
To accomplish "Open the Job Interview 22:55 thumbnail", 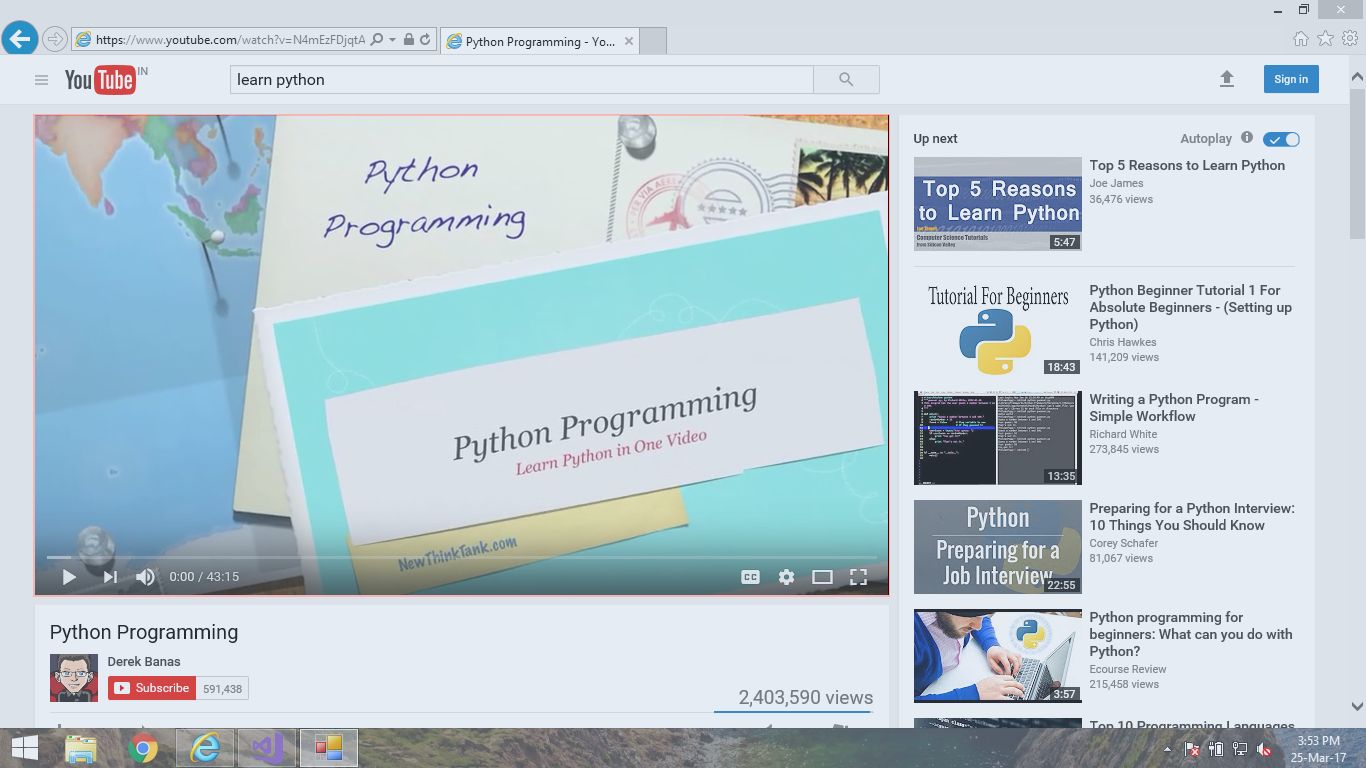I will point(998,547).
